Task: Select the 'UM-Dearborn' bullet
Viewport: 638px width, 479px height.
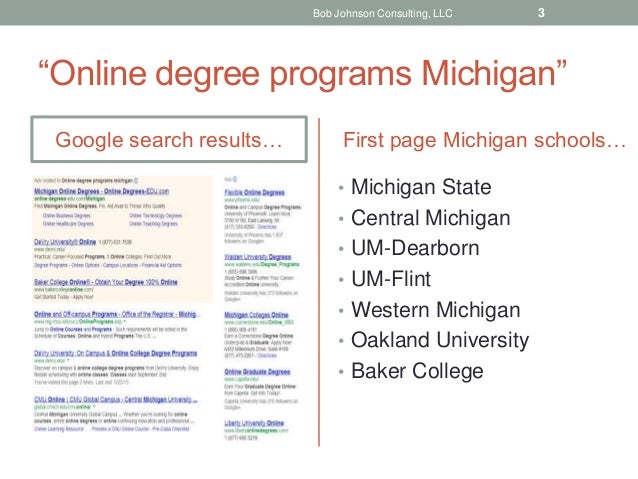Action: coord(415,248)
